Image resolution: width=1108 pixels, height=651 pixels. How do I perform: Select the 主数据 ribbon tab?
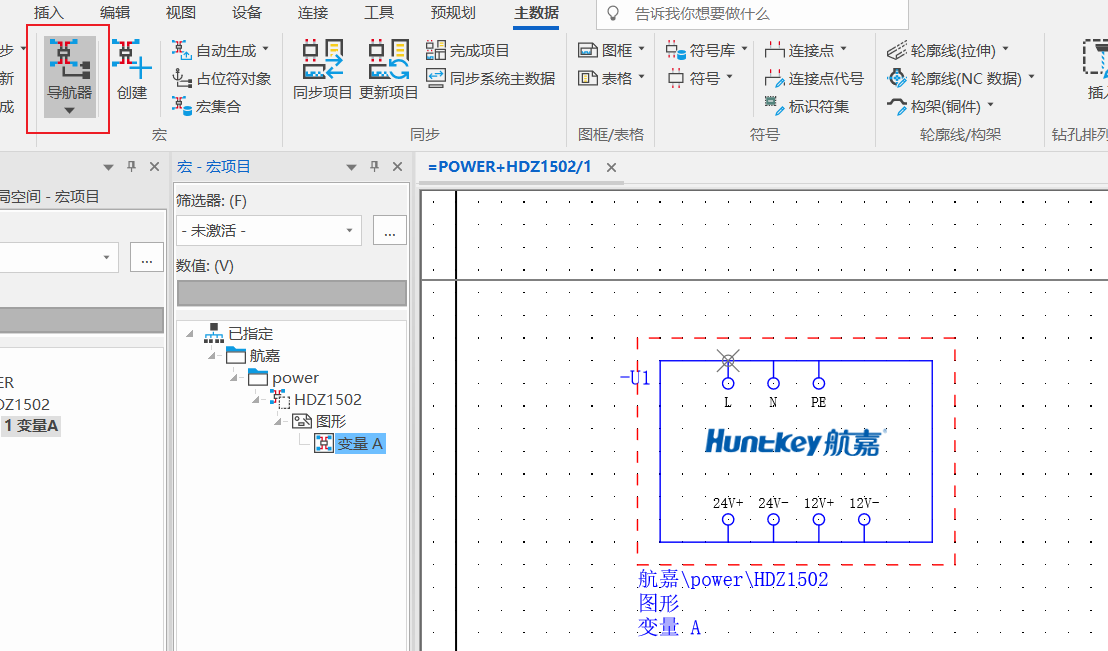coord(536,13)
